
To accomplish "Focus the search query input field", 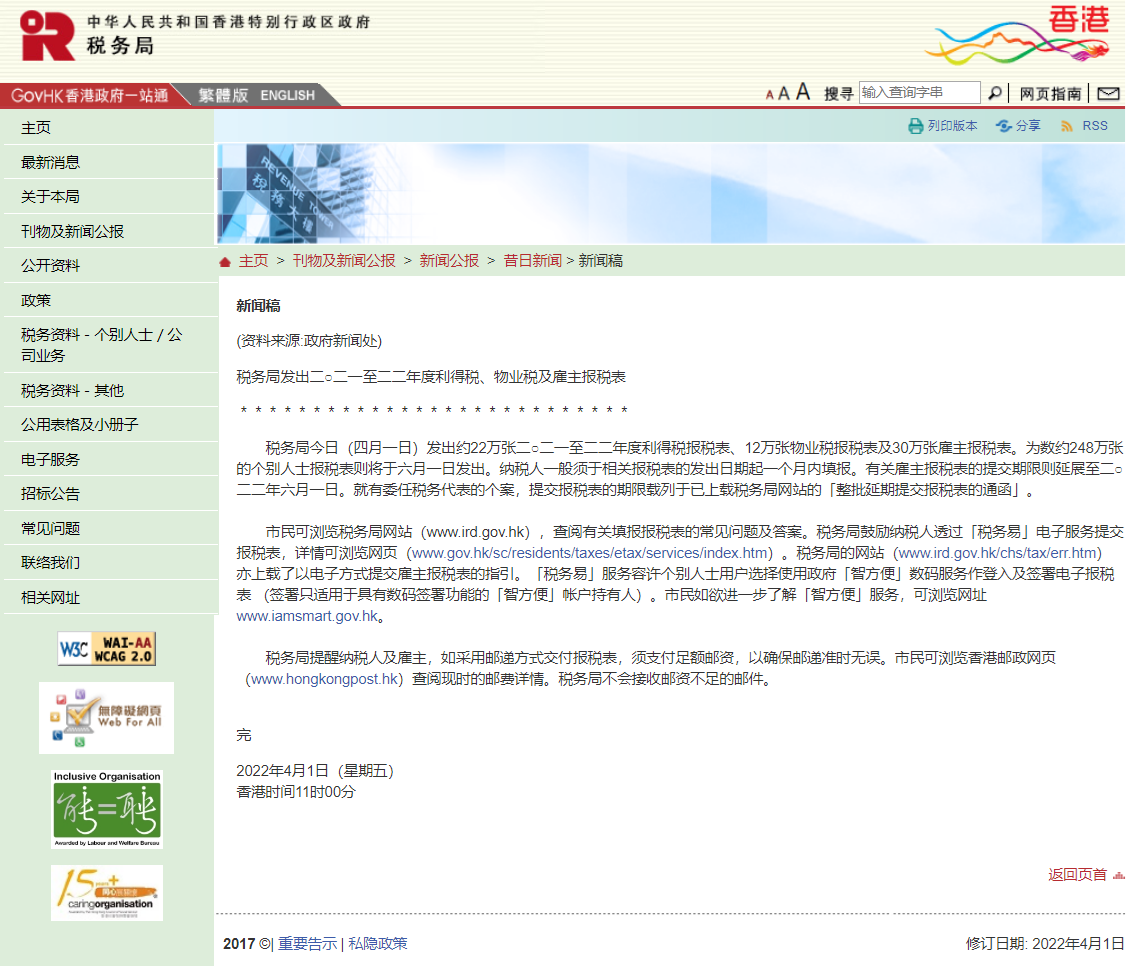I will click(x=919, y=92).
